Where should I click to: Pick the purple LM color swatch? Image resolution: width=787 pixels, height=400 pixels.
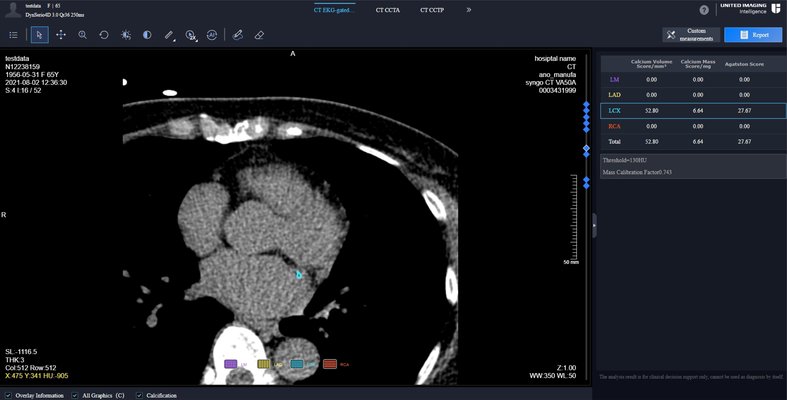[x=230, y=364]
